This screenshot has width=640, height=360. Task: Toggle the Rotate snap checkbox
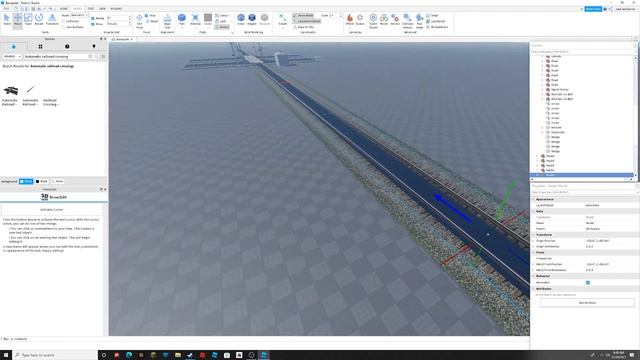(x=93, y=18)
